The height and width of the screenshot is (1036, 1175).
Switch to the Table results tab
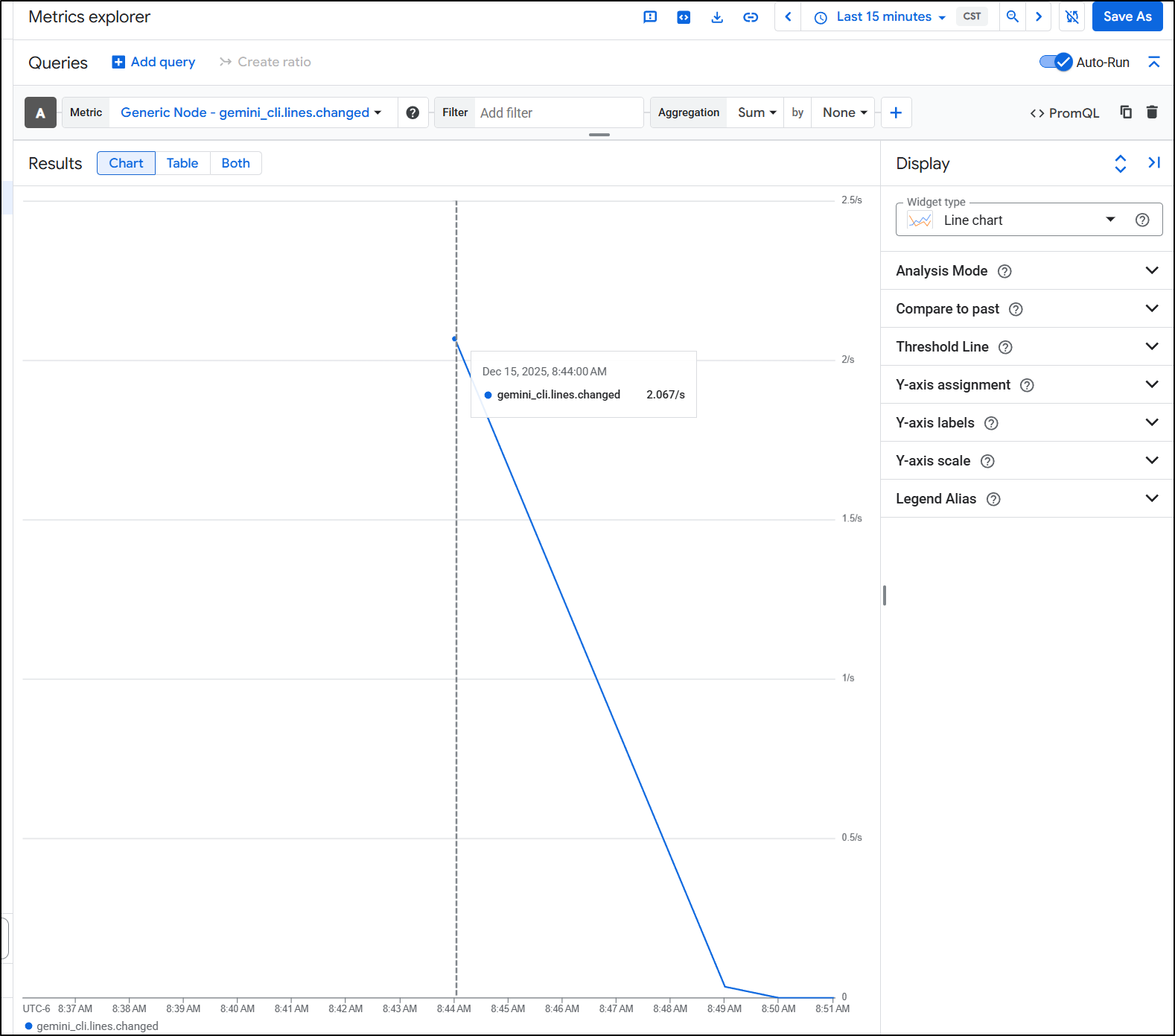coord(182,163)
